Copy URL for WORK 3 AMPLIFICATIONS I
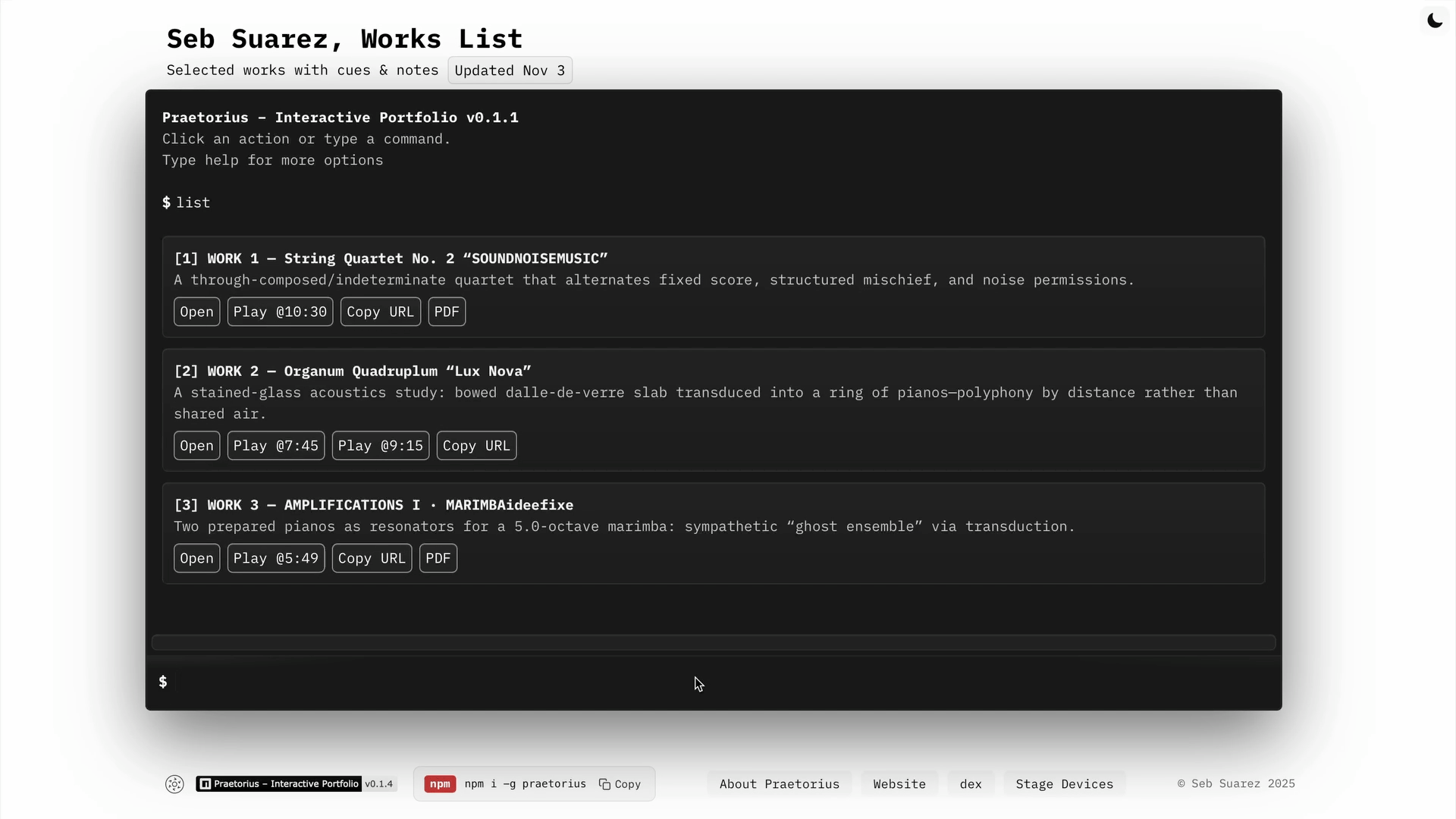The height and width of the screenshot is (819, 1456). pos(372,557)
